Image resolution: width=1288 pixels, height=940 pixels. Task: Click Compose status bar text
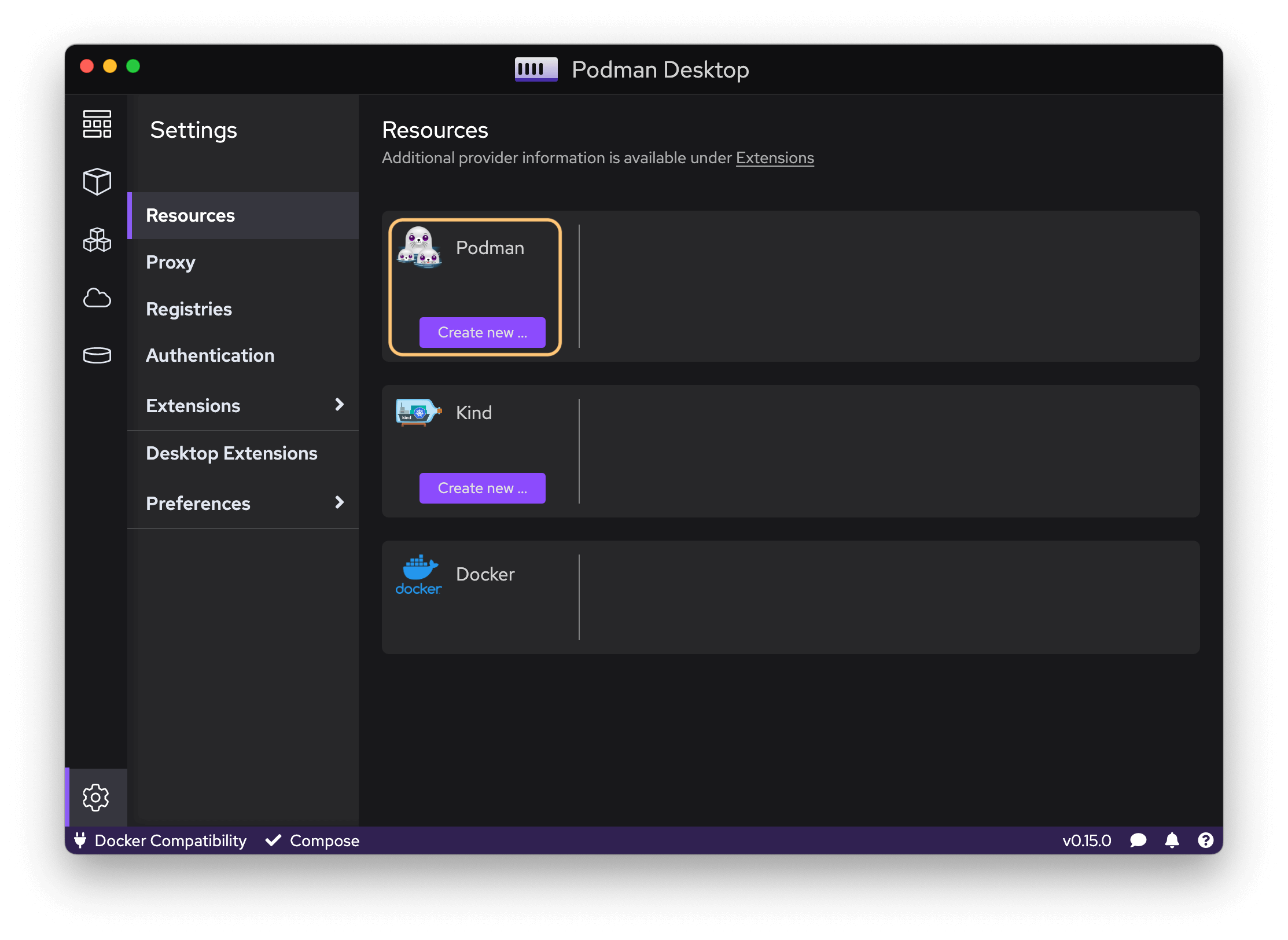point(325,840)
